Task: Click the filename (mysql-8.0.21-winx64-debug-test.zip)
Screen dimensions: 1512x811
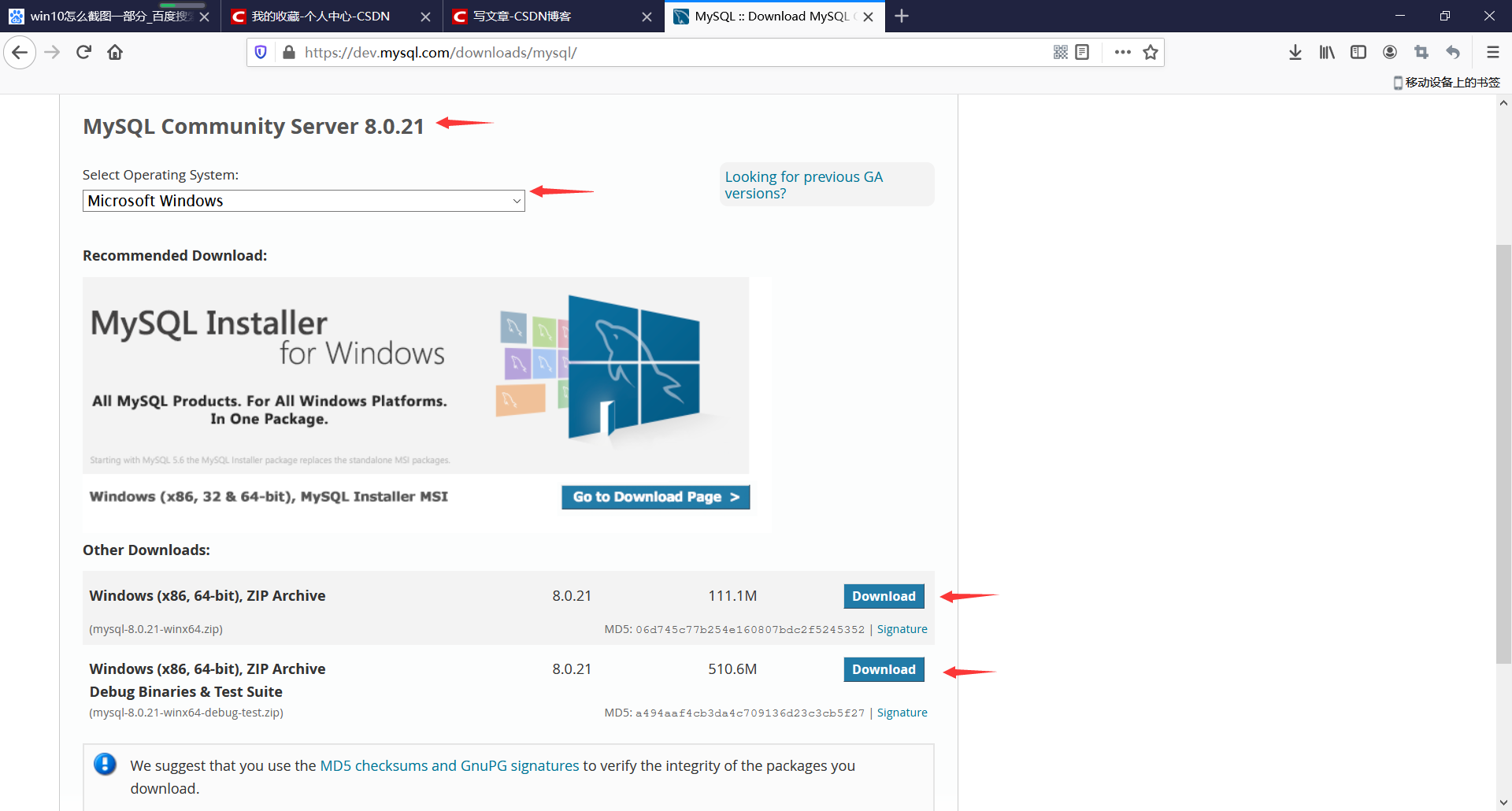Action: [x=186, y=713]
